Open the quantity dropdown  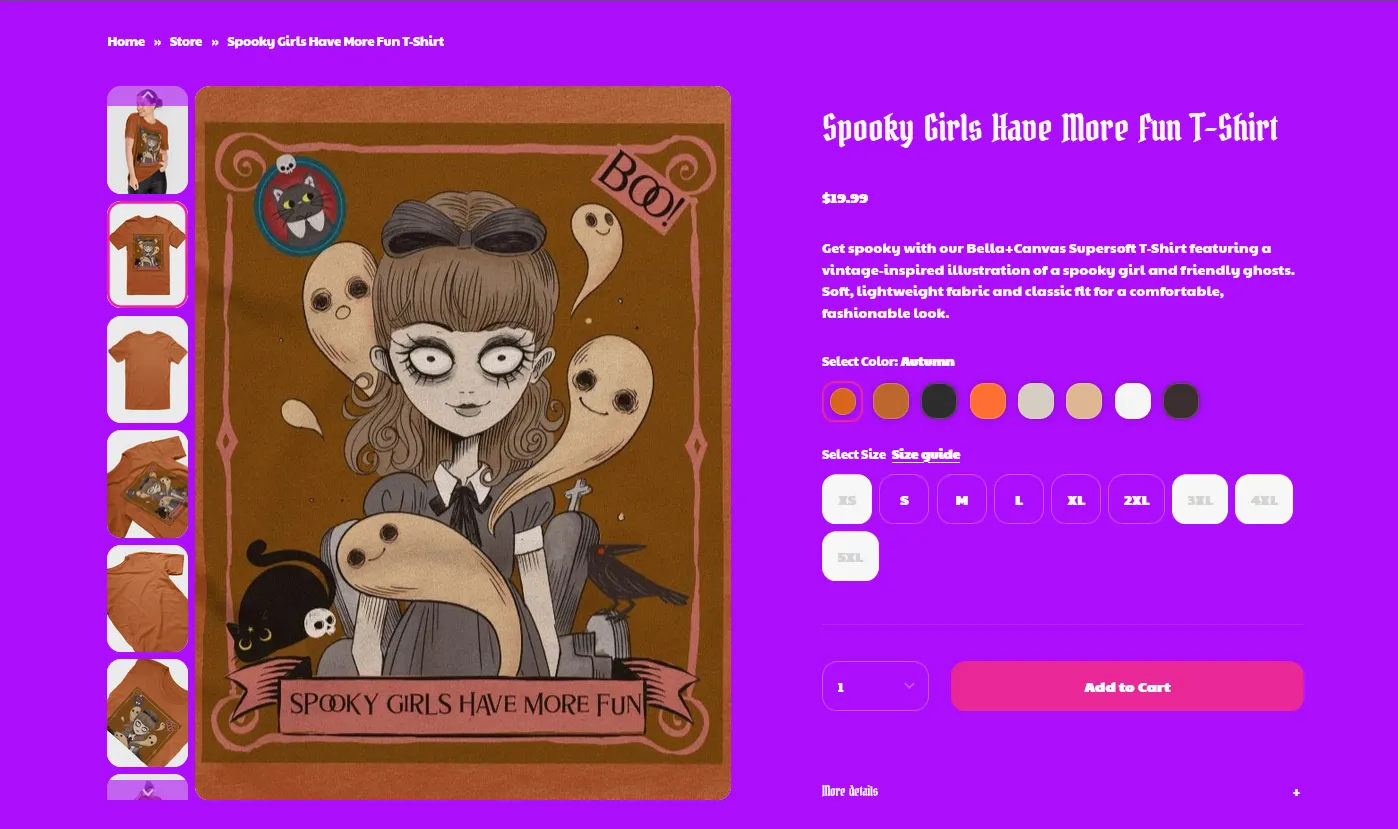coord(875,686)
